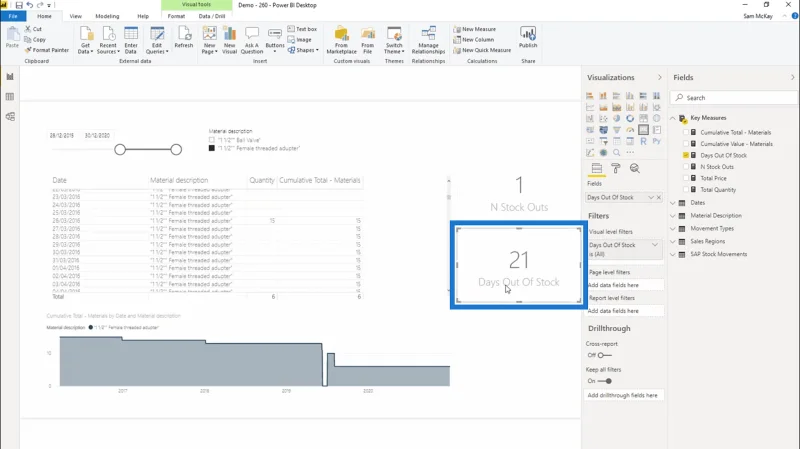Open the Data / Drill ribbon tab
This screenshot has width=800, height=449.
click(x=212, y=16)
